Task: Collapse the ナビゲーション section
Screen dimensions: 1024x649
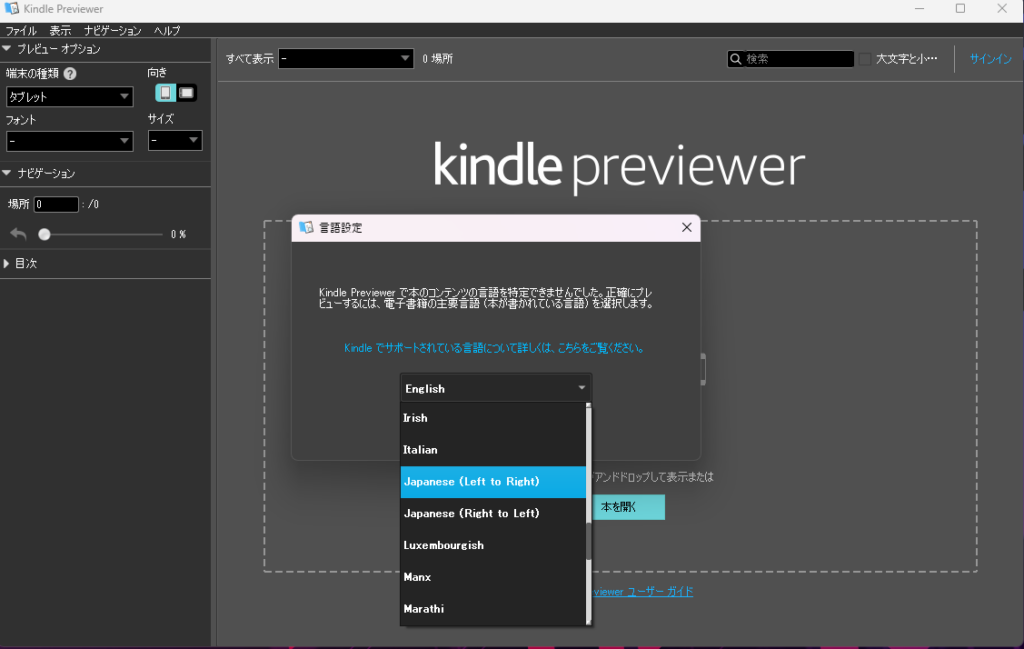Action: (8, 173)
